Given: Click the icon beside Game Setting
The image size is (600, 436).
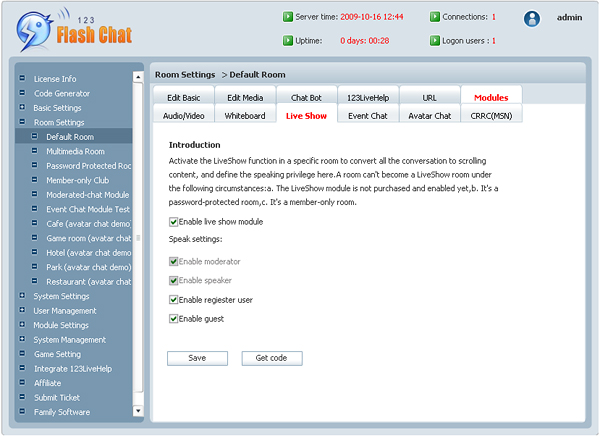Looking at the screenshot, I should pos(22,353).
